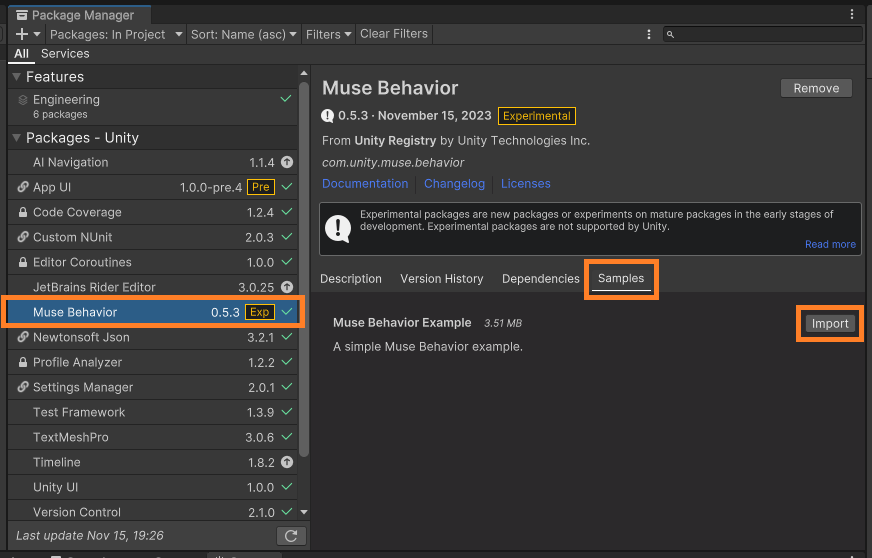Screen dimensions: 872x558
Task: Click the refresh package list button
Action: tap(290, 536)
